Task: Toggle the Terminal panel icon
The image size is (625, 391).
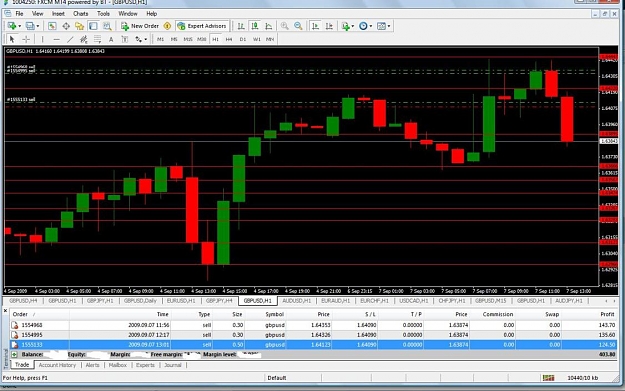Action: 93,26
